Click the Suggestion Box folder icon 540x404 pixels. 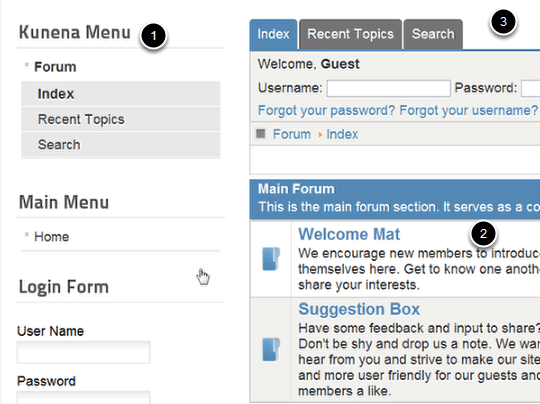pos(271,349)
